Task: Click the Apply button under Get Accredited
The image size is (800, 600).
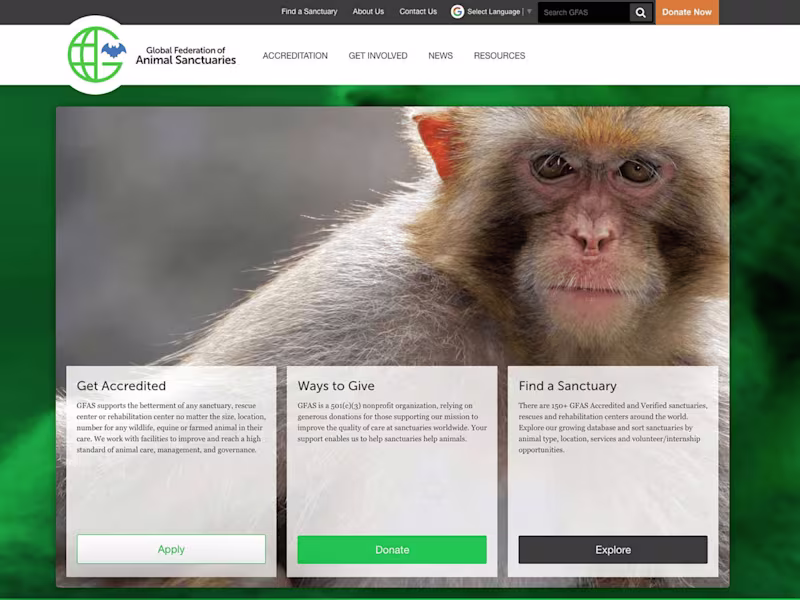Action: tap(170, 549)
